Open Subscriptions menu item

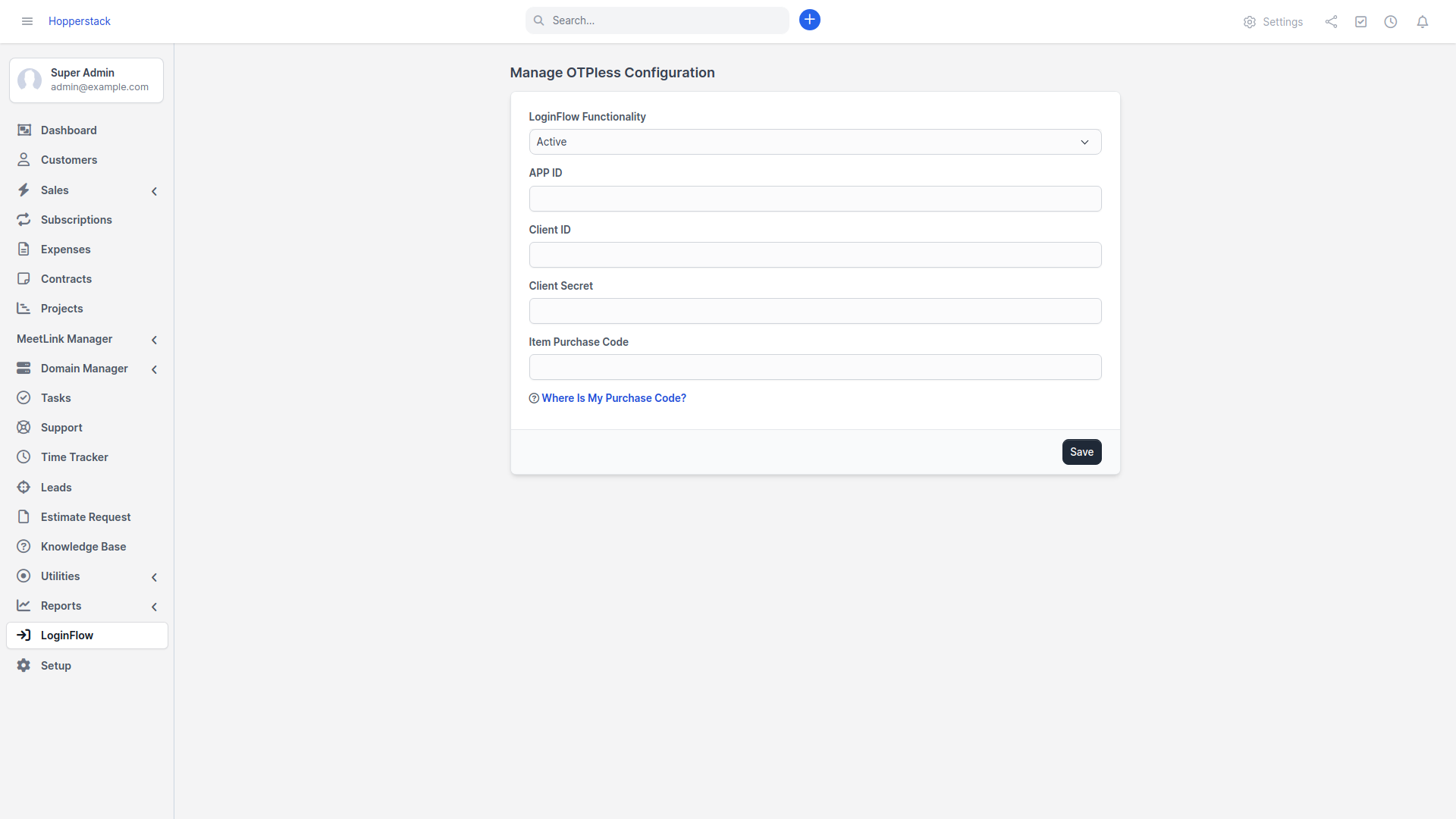tap(87, 220)
